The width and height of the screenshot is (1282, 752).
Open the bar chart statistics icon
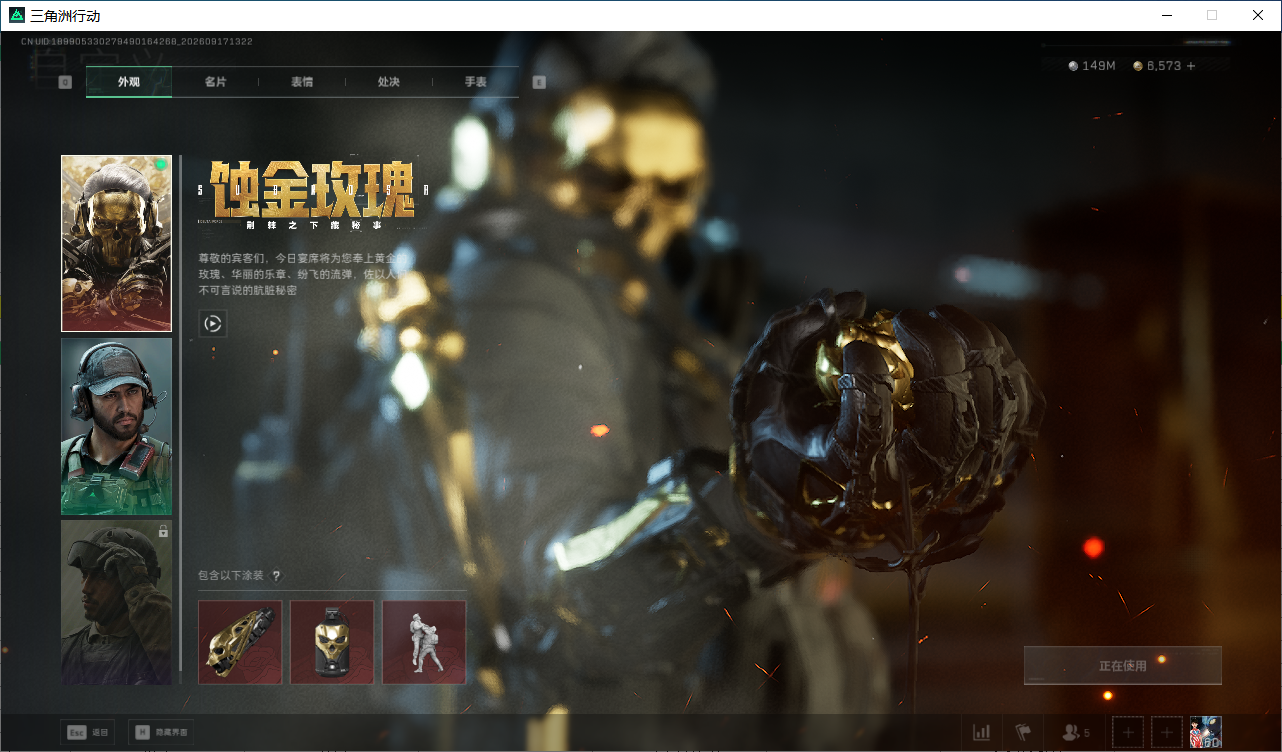coord(982,733)
